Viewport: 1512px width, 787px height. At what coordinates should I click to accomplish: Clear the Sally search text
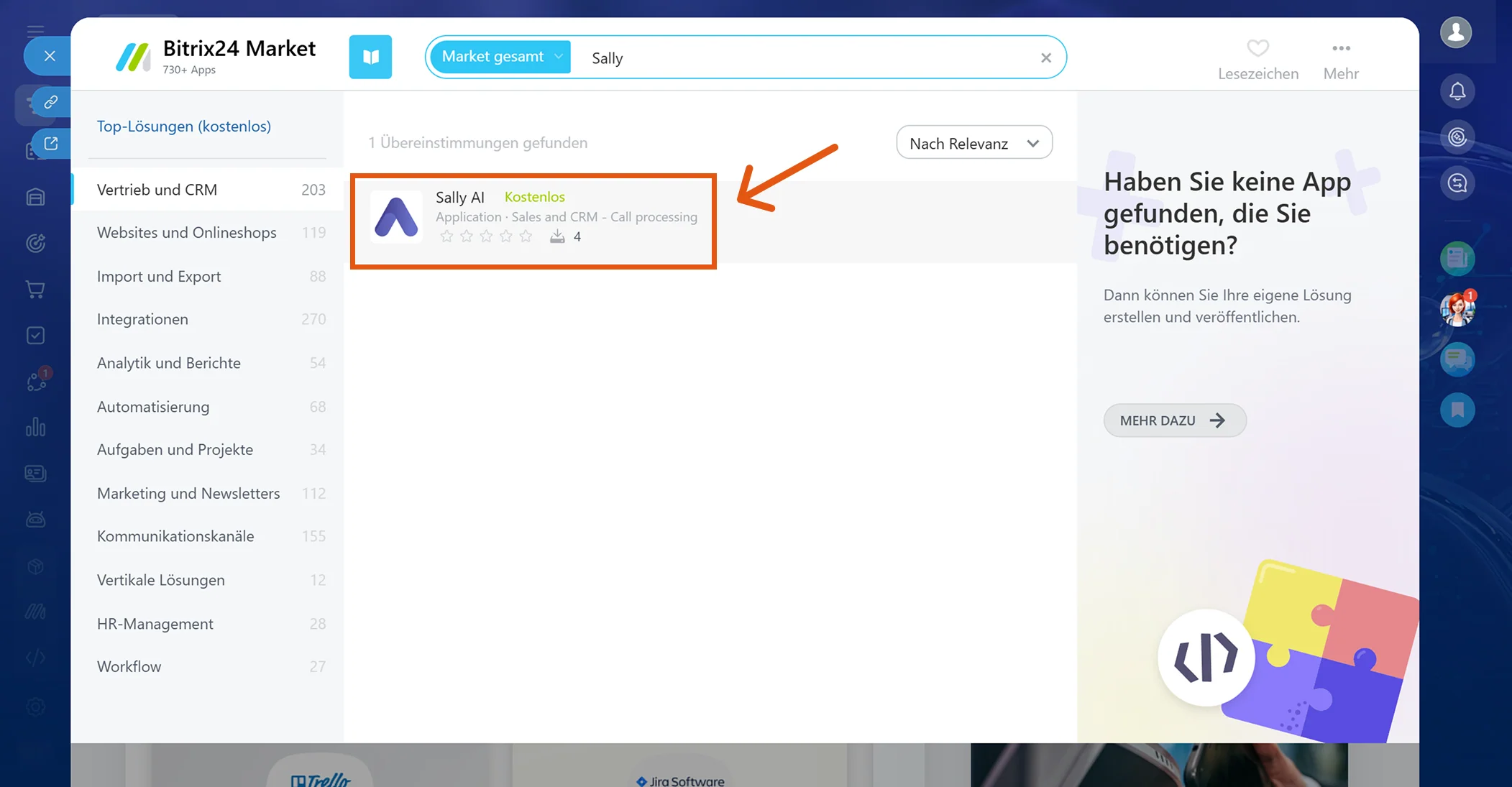pyautogui.click(x=1046, y=57)
